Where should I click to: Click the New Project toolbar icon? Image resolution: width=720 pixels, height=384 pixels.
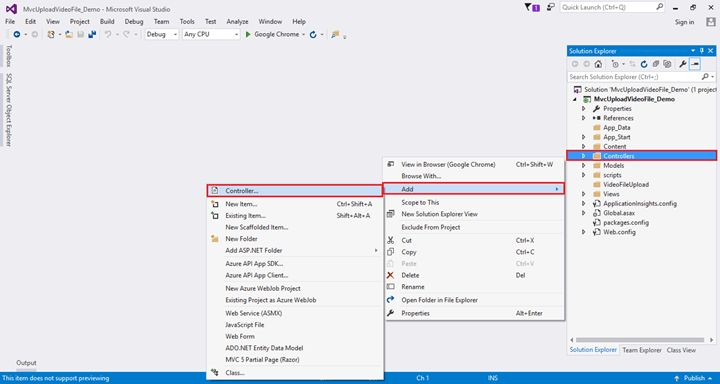(x=51, y=34)
